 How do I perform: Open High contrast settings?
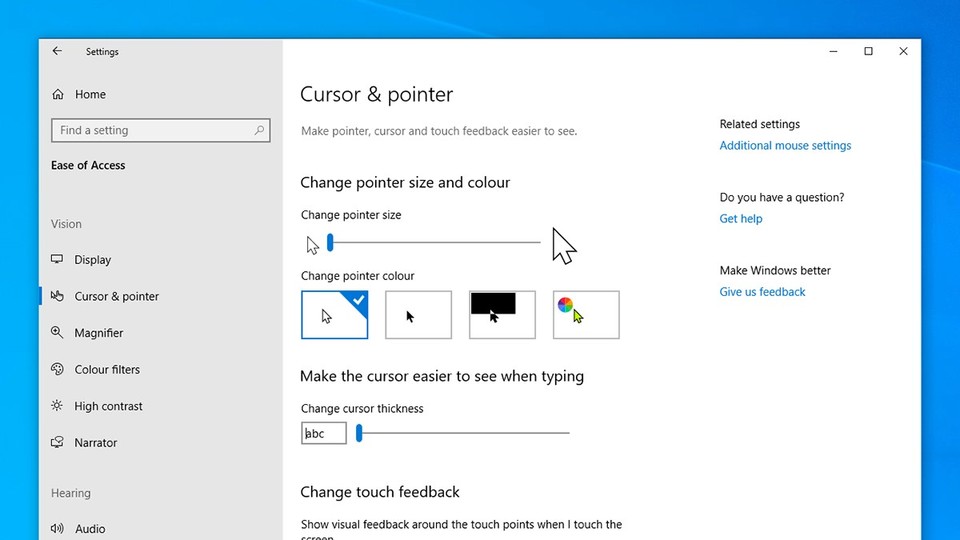pyautogui.click(x=108, y=406)
